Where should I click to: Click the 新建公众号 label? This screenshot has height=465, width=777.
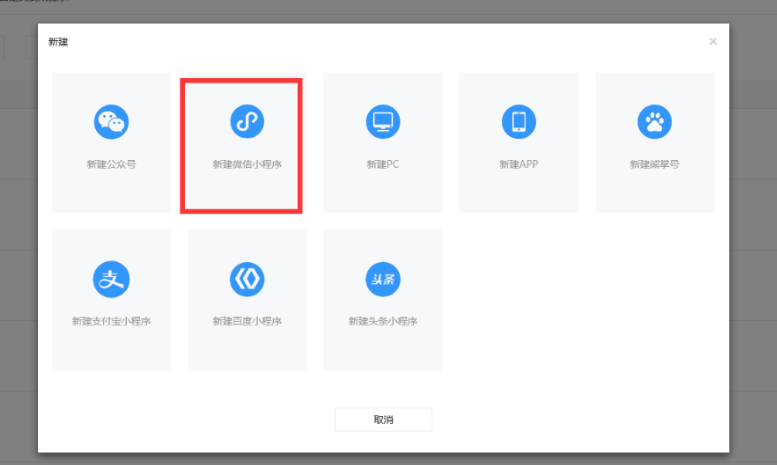click(x=111, y=164)
